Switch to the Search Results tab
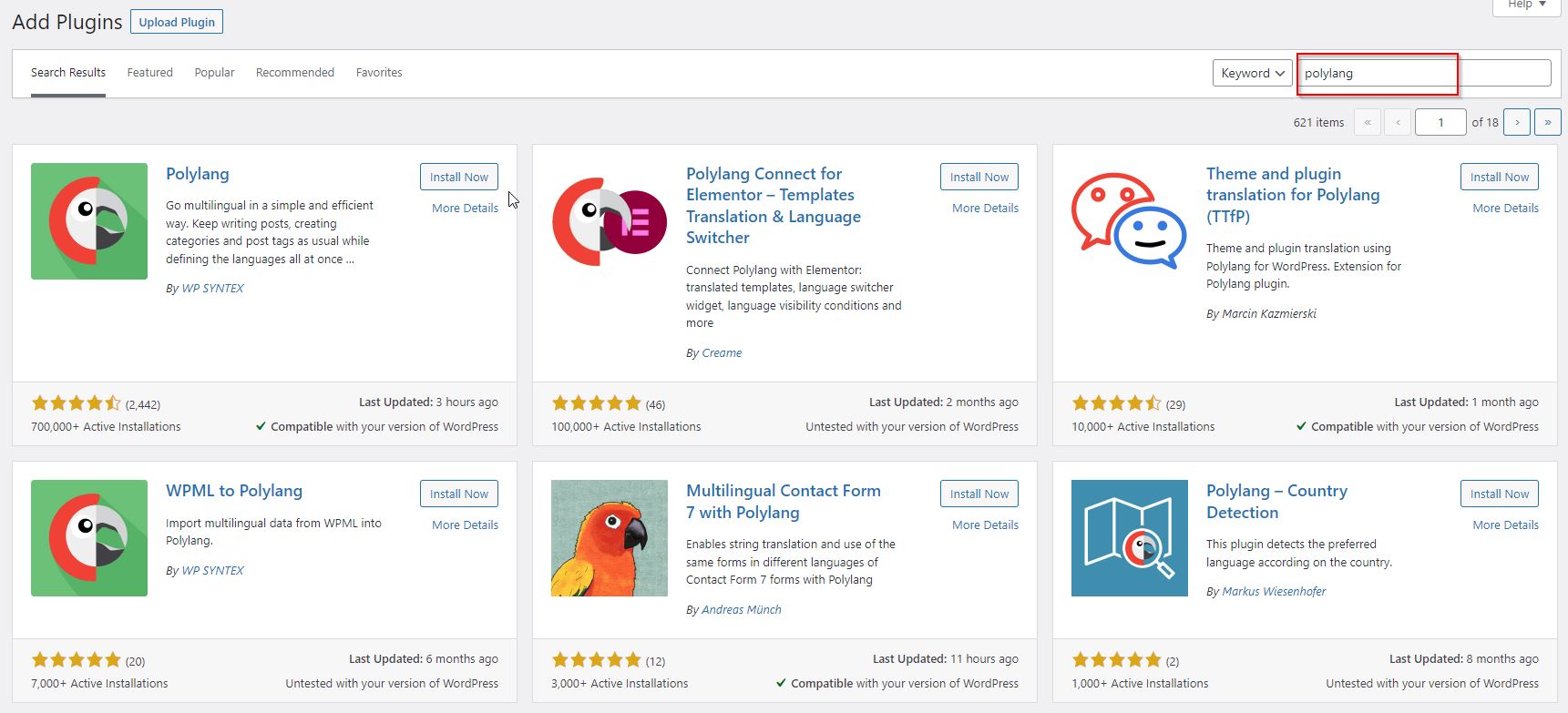 (68, 73)
